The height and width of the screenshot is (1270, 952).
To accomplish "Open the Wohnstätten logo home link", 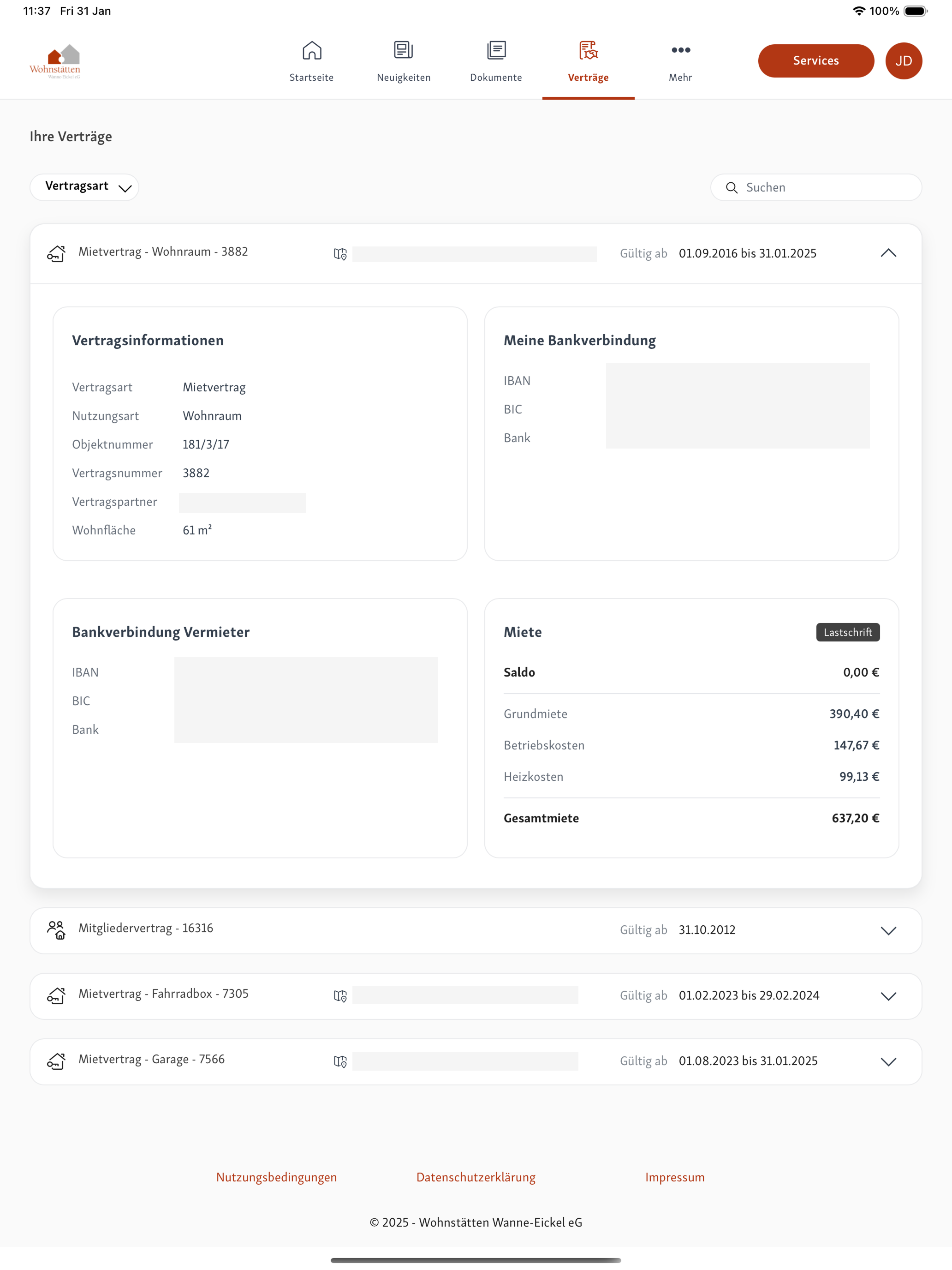I will click(55, 61).
